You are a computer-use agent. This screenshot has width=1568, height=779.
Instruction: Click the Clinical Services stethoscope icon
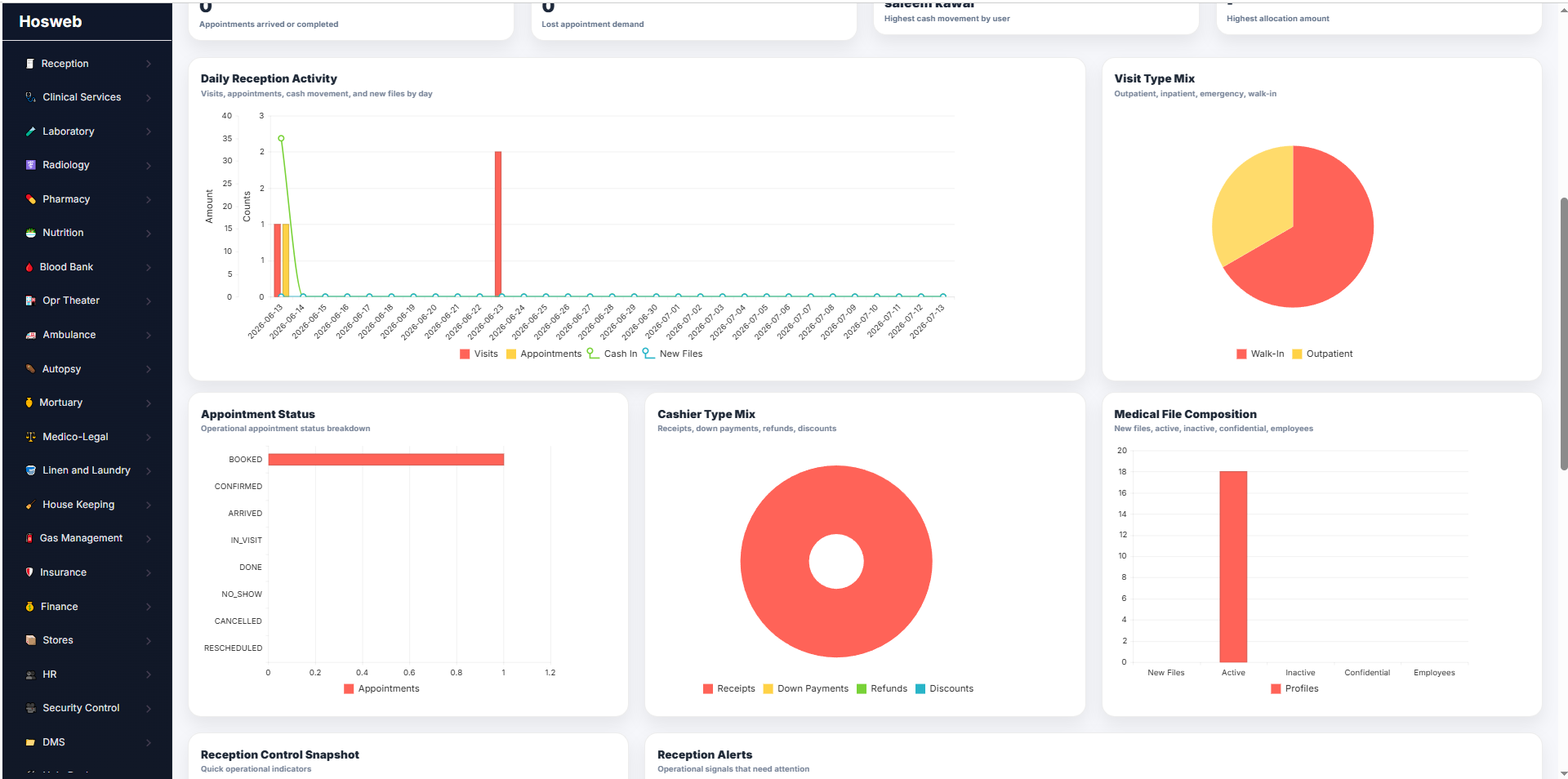[30, 97]
